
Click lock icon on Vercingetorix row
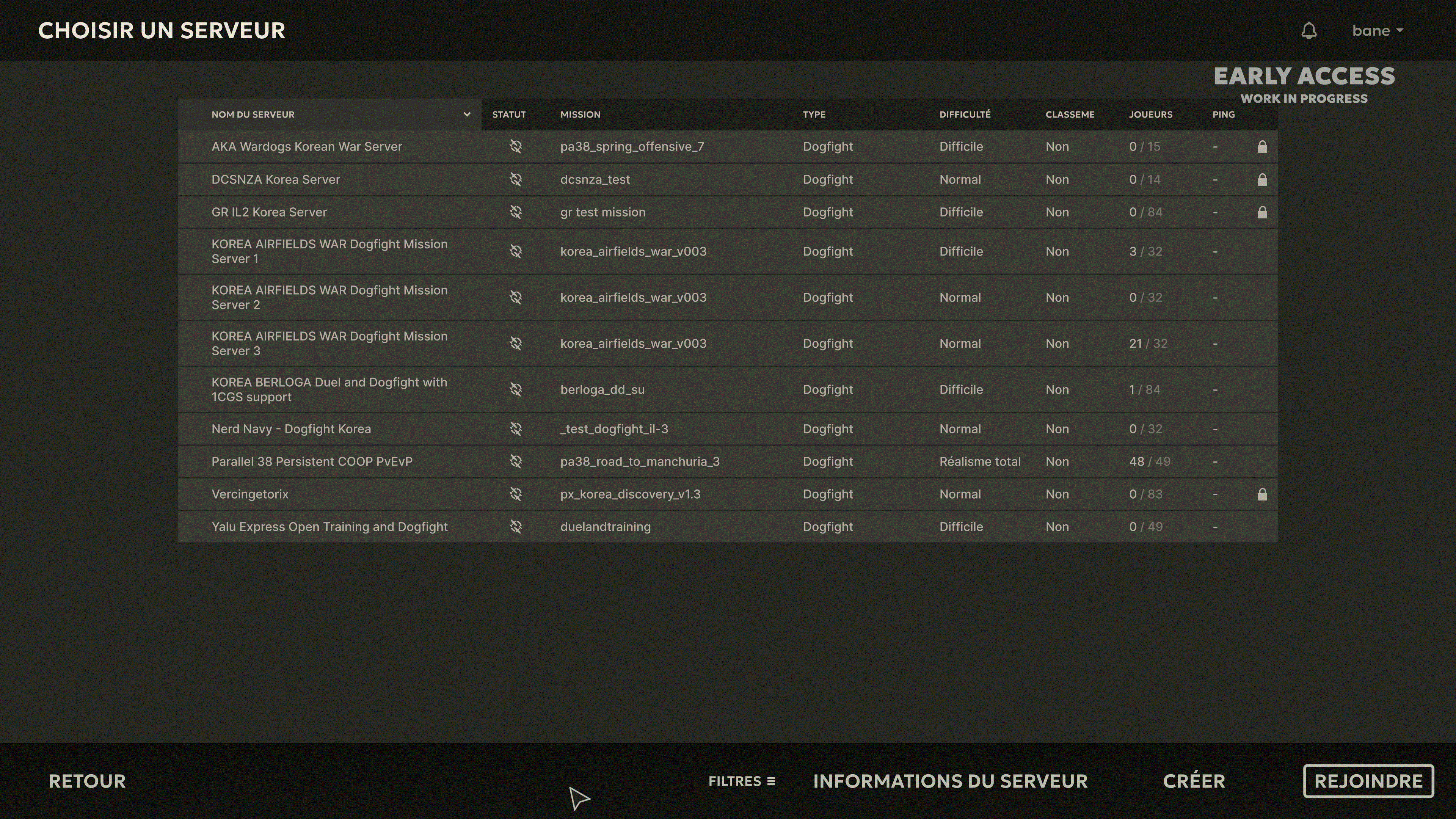(x=1262, y=494)
